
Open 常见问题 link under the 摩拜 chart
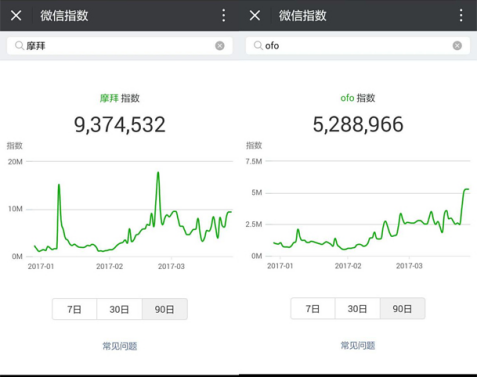[120, 346]
